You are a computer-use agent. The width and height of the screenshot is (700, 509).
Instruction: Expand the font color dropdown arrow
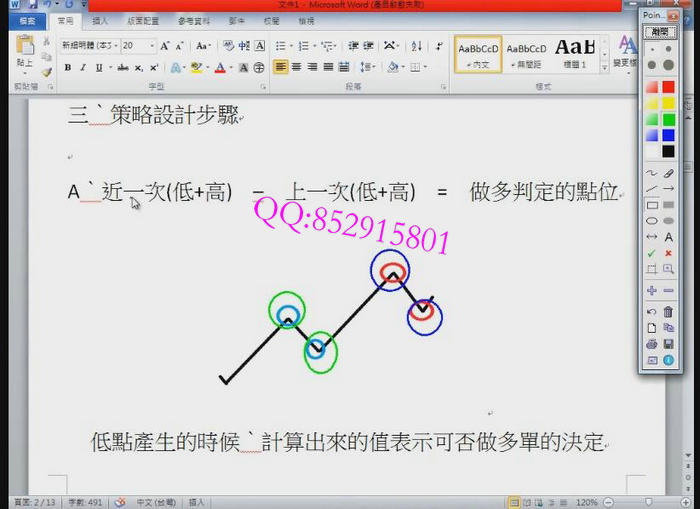(233, 68)
